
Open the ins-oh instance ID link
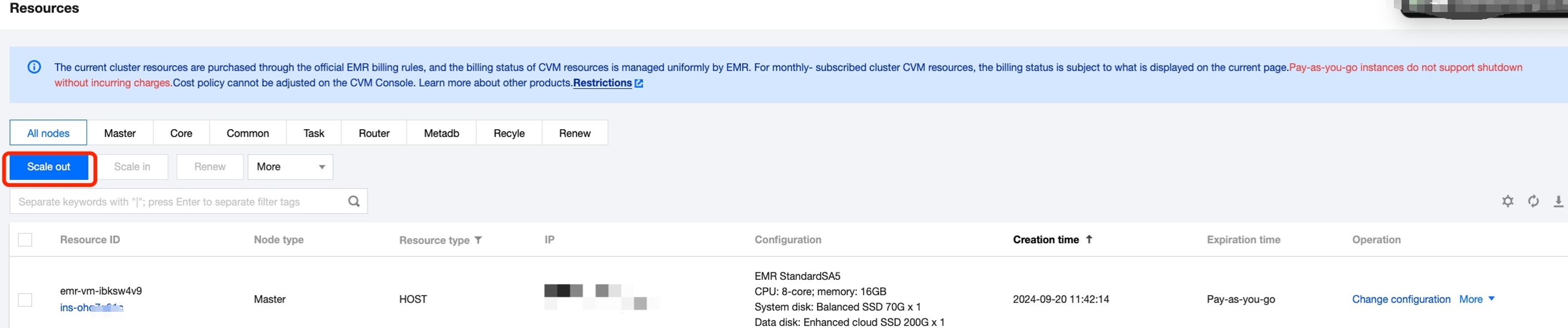click(92, 307)
